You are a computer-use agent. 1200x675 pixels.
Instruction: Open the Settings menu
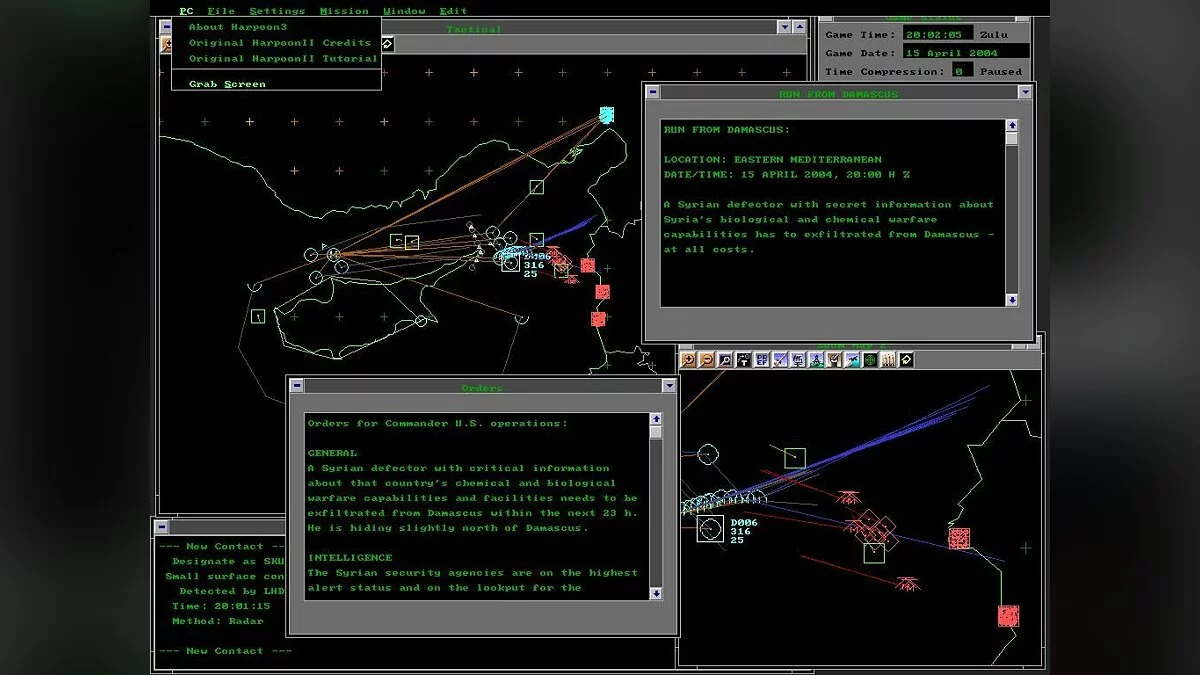(x=277, y=11)
